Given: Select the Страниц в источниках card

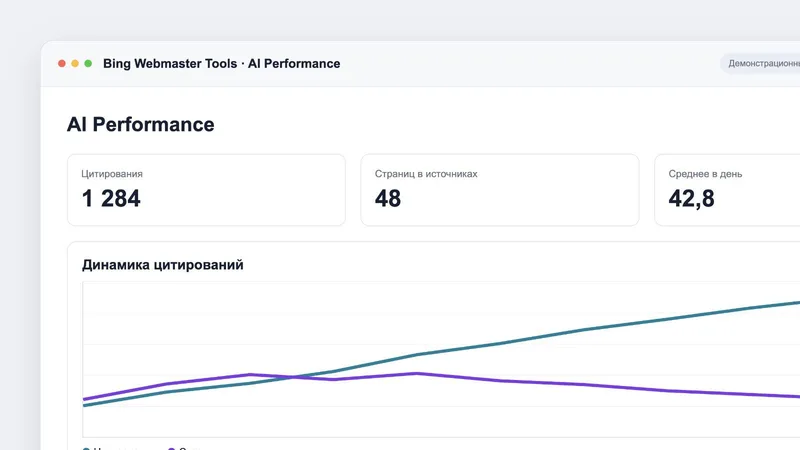Looking at the screenshot, I should [500, 190].
